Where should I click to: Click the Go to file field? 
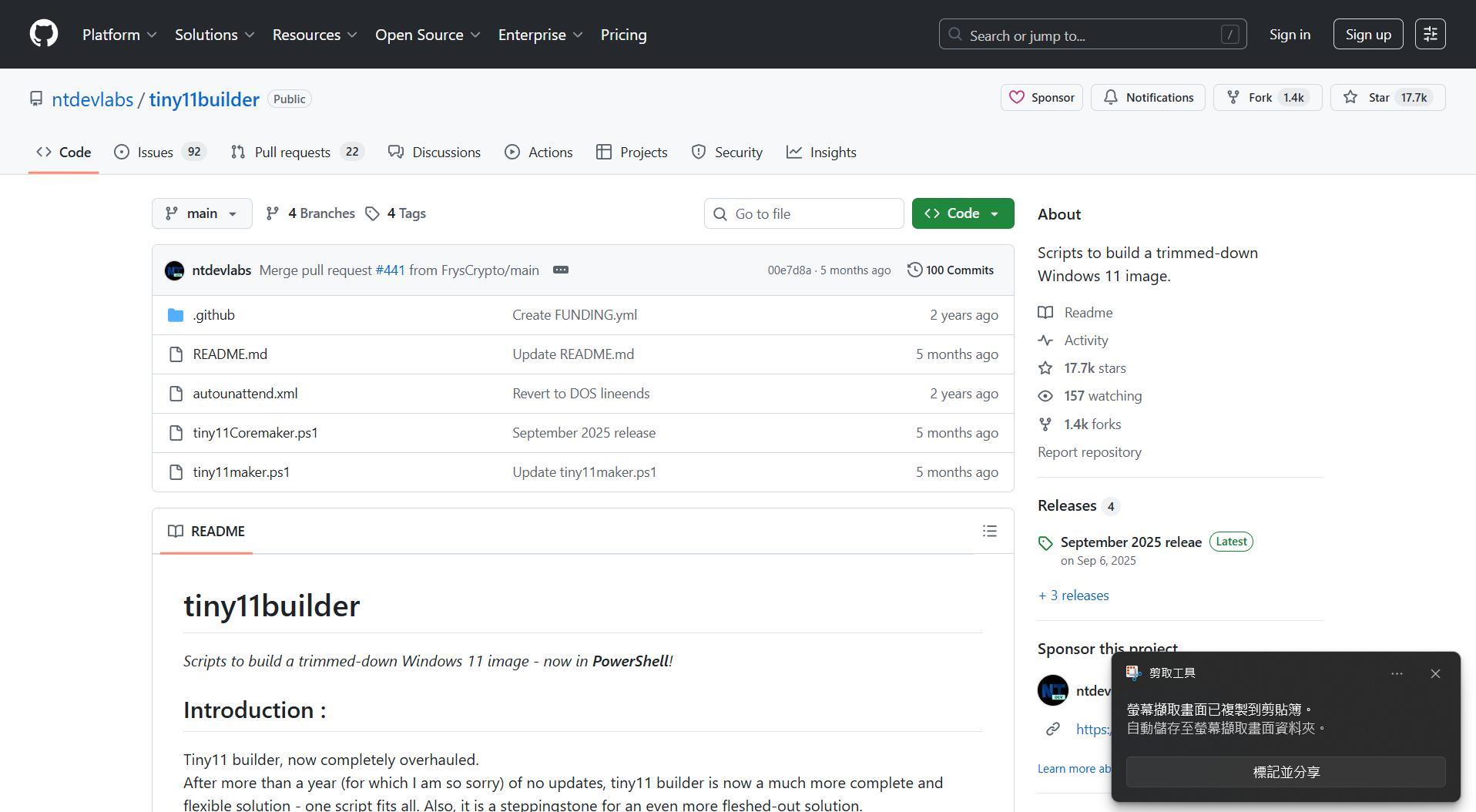[x=803, y=213]
